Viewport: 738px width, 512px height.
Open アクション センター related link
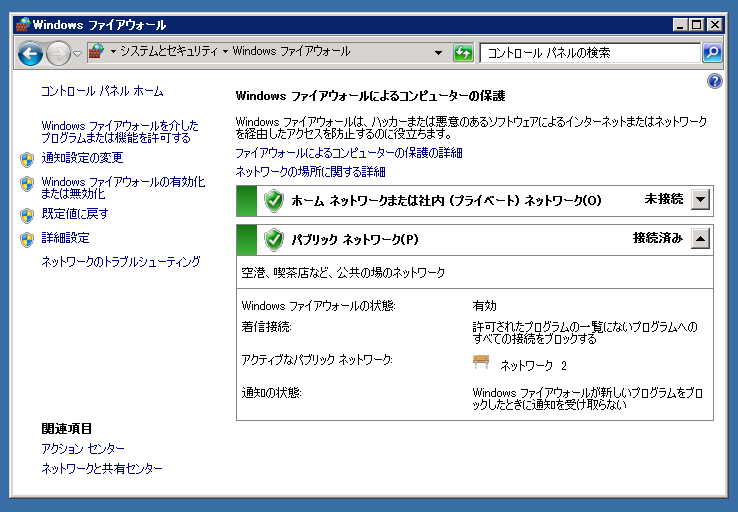point(83,449)
